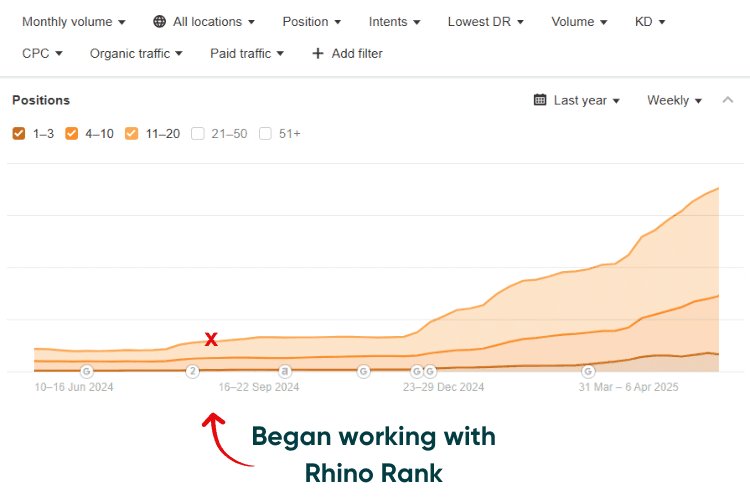Uncheck the 4–10 positions checkbox
The width and height of the screenshot is (750, 500).
coord(71,133)
